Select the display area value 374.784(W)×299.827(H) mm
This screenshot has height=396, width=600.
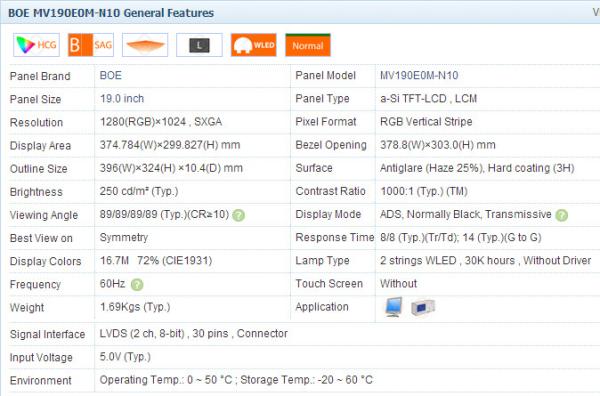coord(170,145)
